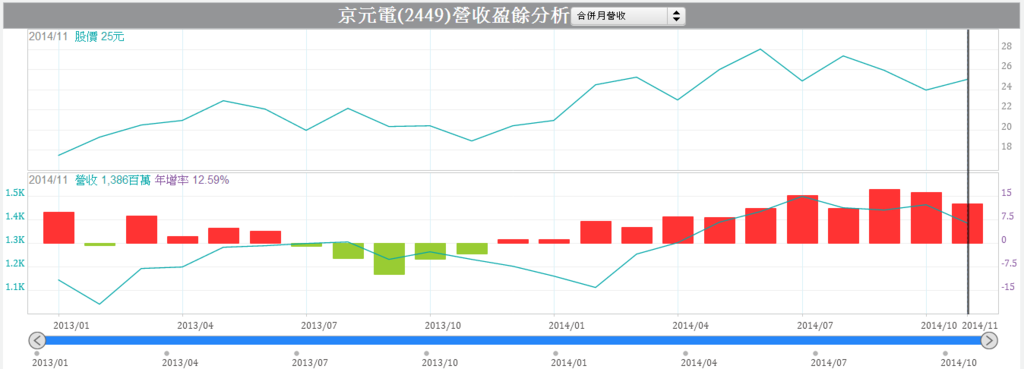
Task: Click the 股價 25元 label
Action: [x=99, y=37]
